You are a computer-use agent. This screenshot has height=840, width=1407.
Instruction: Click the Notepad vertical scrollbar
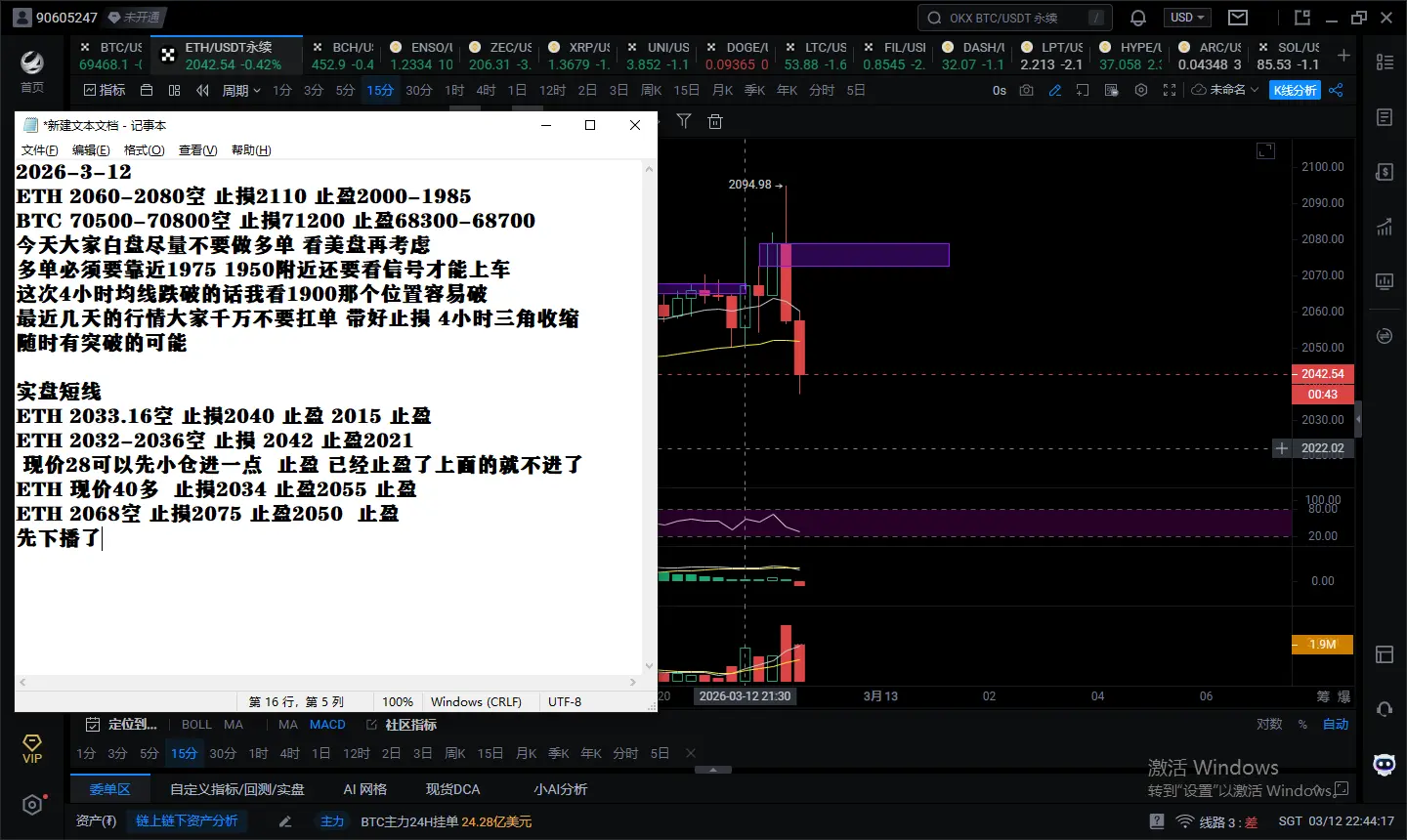[x=650, y=416]
